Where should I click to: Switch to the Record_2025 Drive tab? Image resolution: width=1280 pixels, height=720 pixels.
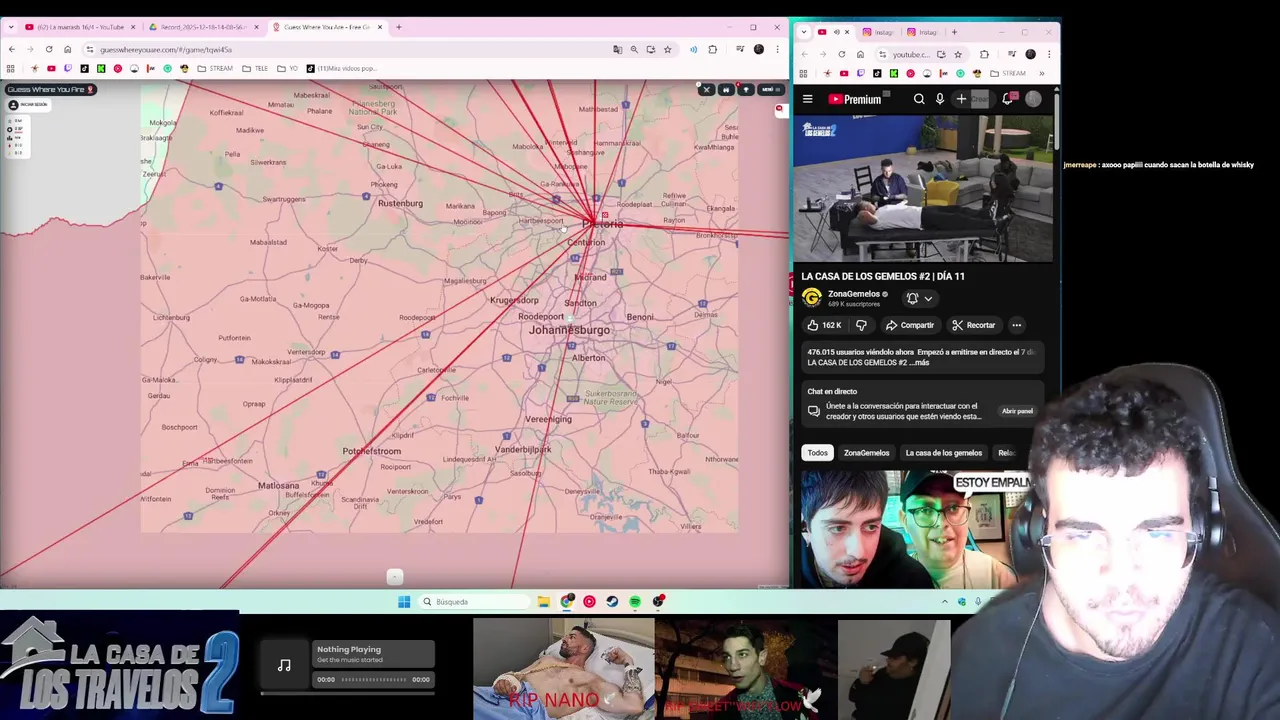click(201, 27)
